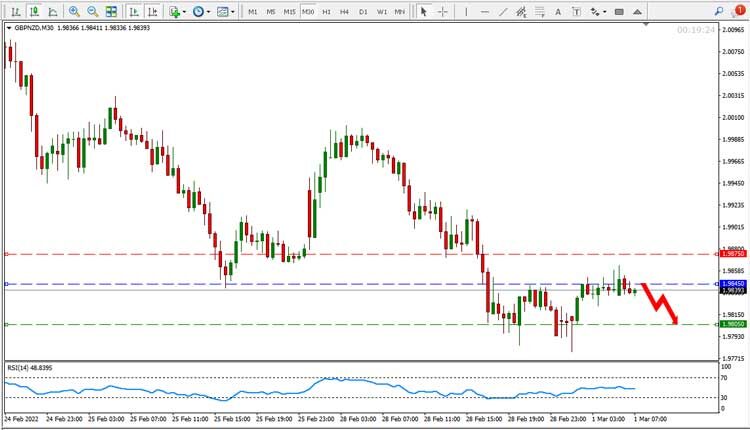The width and height of the screenshot is (750, 430).
Task: Open the search magnifier icon
Action: click(x=717, y=12)
